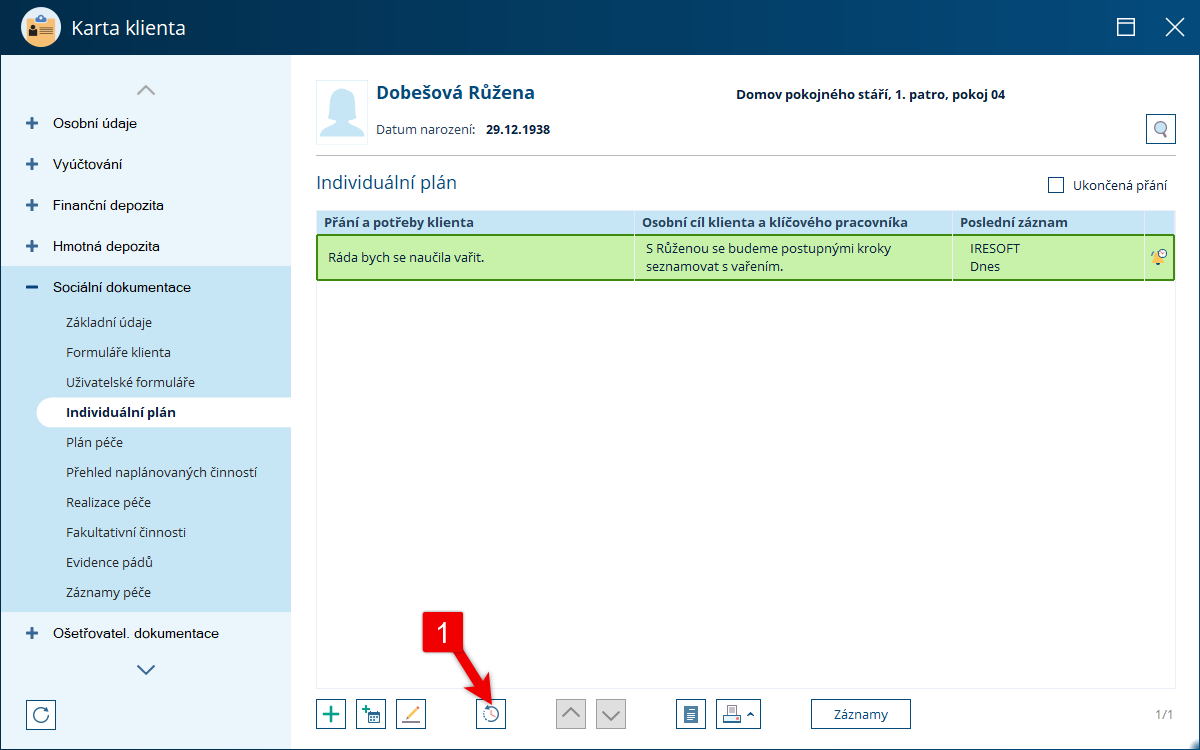Open Plán péče in the sidebar
The height and width of the screenshot is (750, 1200).
pos(94,442)
